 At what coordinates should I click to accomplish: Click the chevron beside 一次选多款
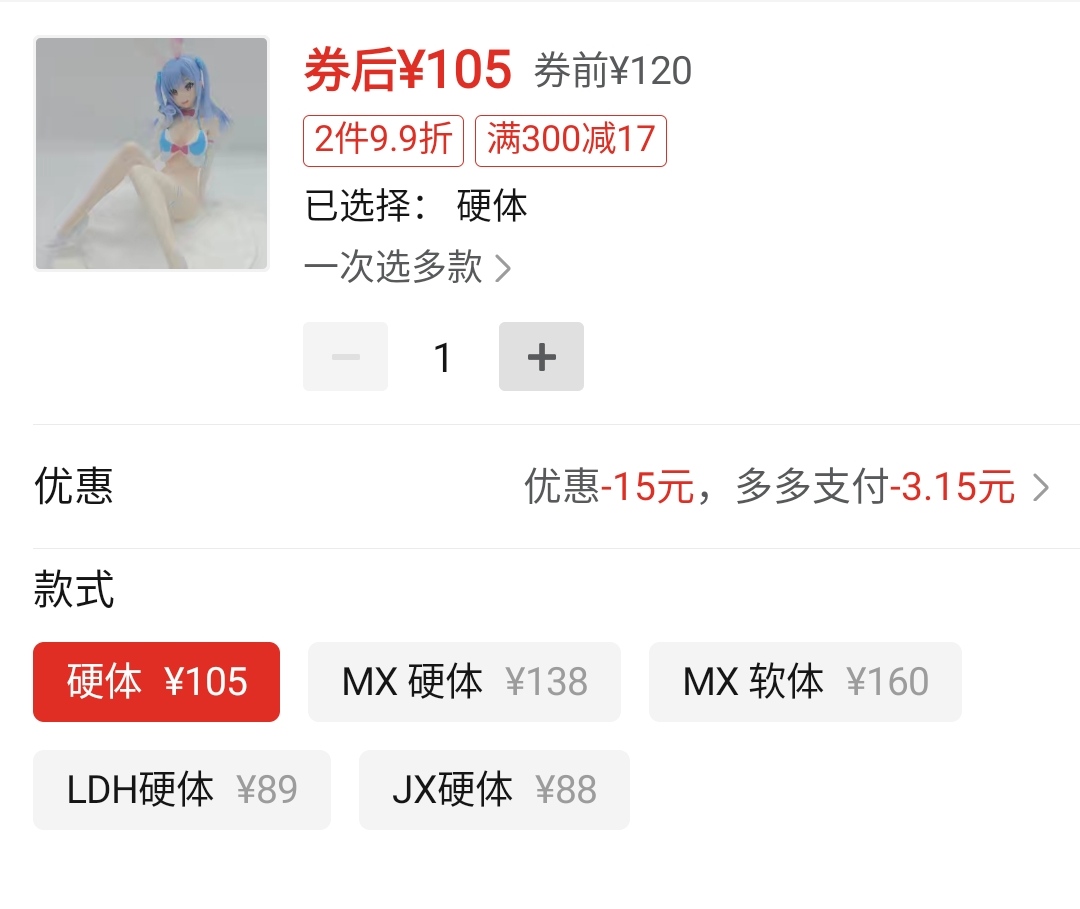click(503, 269)
